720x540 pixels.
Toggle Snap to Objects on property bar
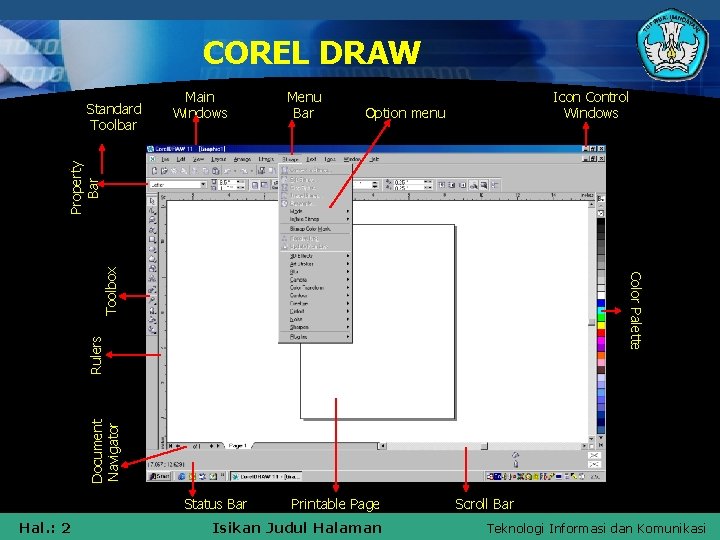[x=462, y=185]
